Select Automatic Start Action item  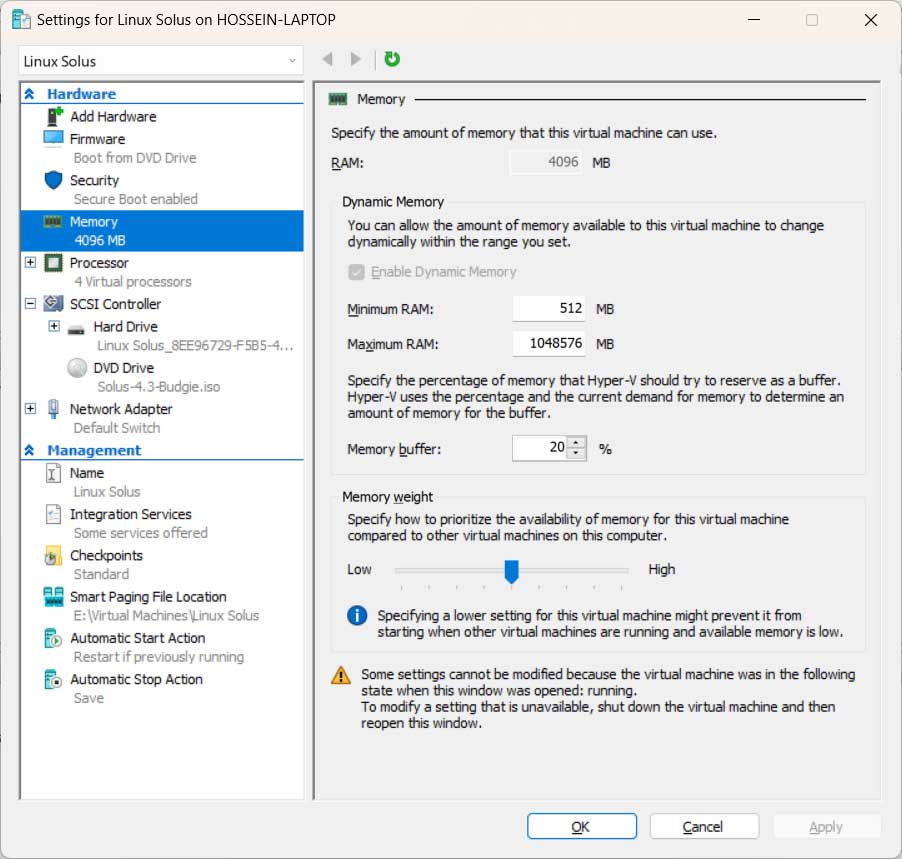162,647
